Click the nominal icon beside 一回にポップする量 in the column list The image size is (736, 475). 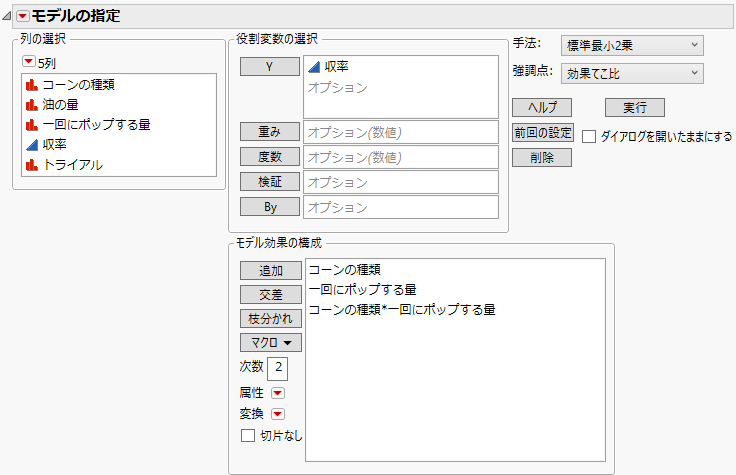coord(32,125)
